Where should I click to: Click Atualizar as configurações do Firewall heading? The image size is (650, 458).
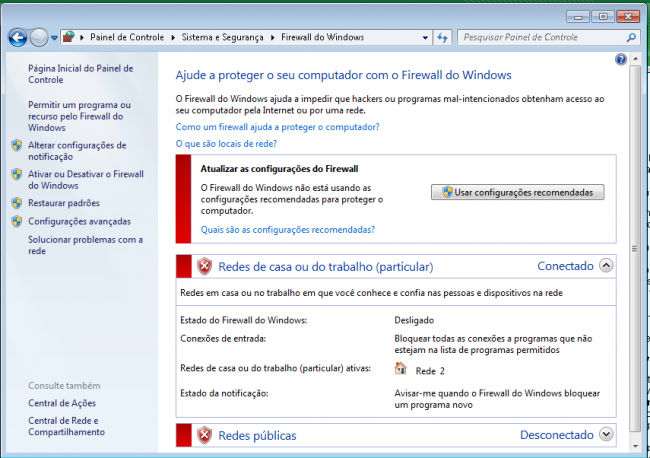click(279, 169)
